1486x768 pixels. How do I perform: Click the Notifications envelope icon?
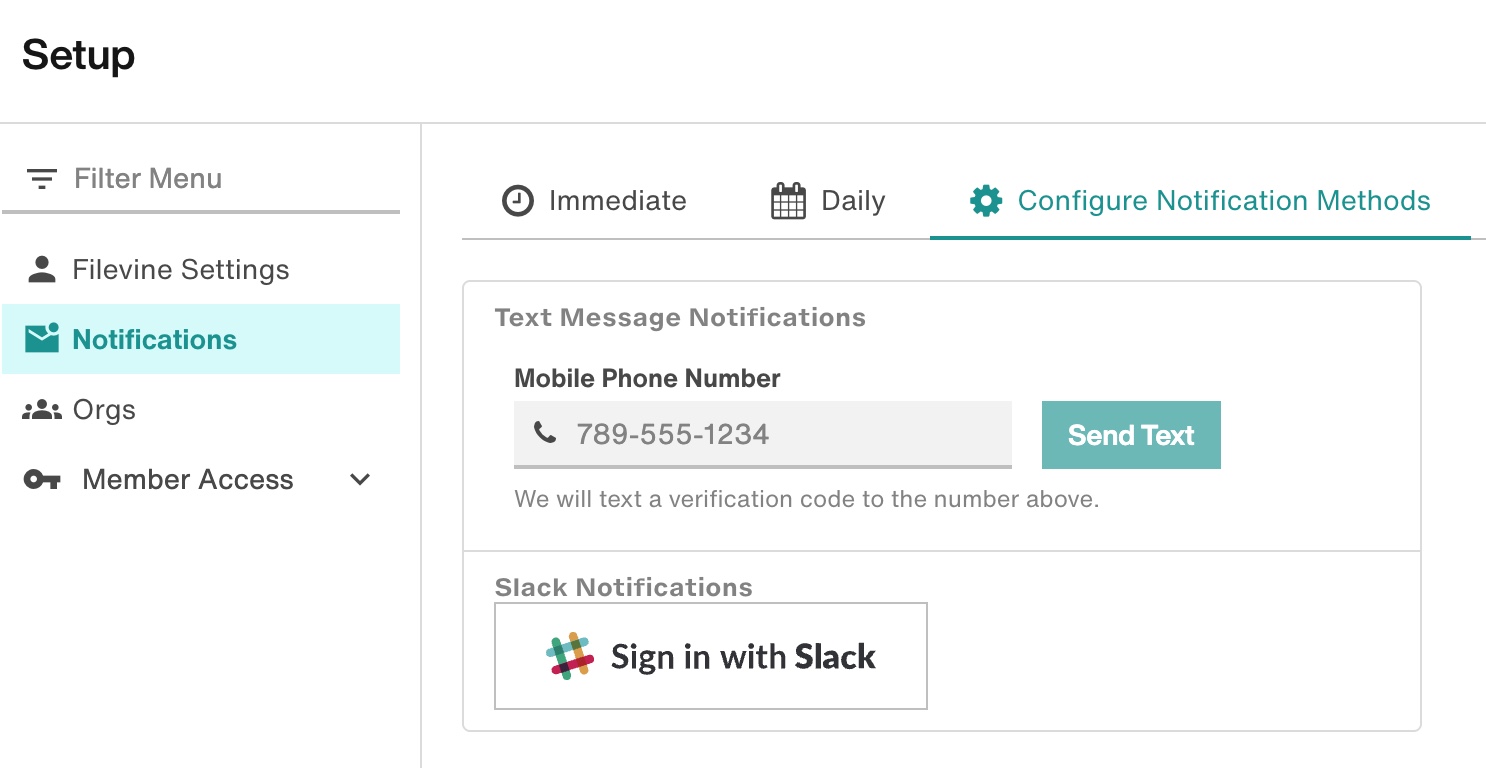pos(42,339)
